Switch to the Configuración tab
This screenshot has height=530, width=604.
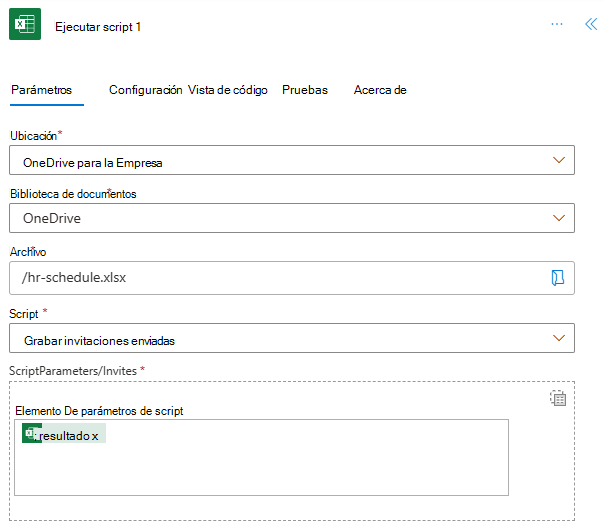146,90
